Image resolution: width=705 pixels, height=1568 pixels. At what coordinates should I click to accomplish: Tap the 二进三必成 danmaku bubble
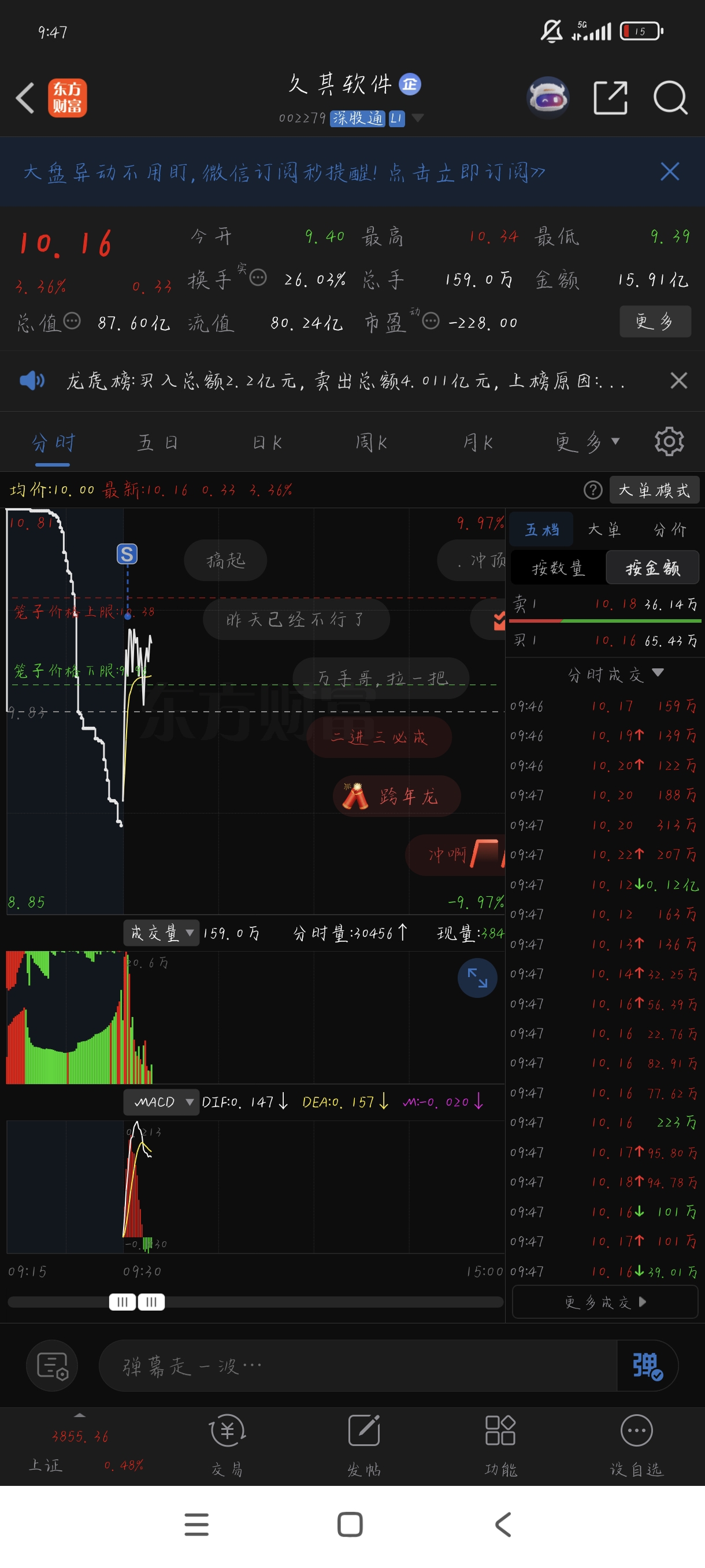coord(379,737)
